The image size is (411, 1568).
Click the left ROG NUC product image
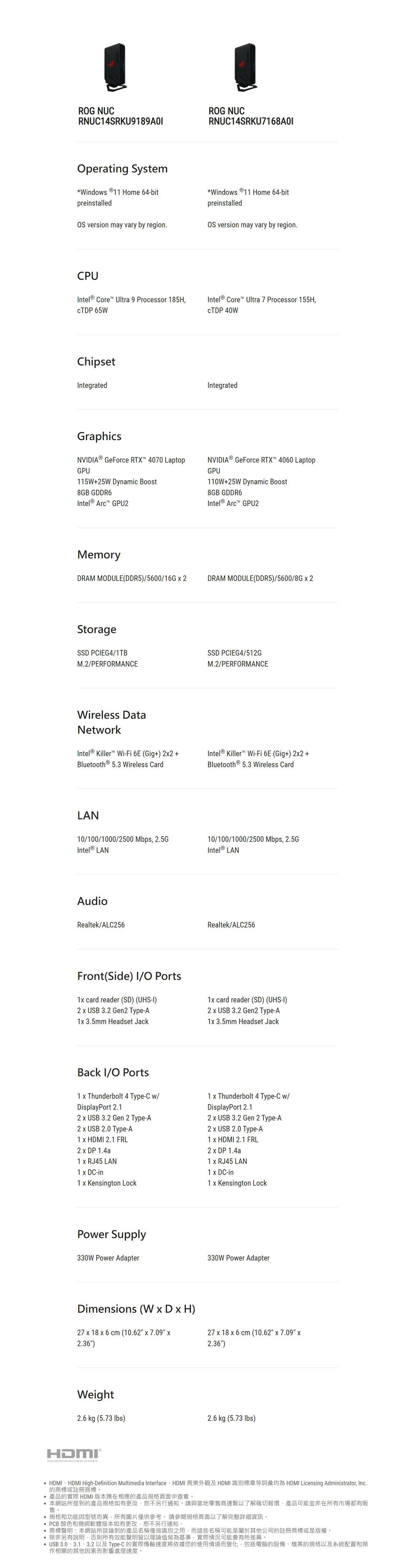point(115,67)
